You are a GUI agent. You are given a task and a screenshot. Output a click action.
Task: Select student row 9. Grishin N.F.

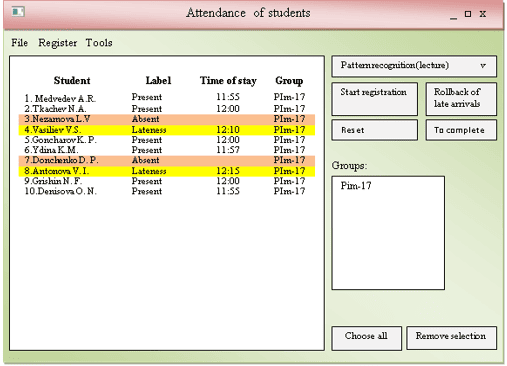pos(167,181)
